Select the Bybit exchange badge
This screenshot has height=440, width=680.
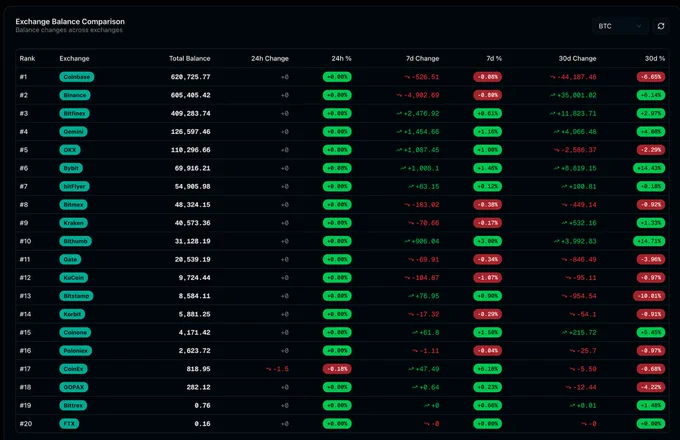(x=71, y=168)
